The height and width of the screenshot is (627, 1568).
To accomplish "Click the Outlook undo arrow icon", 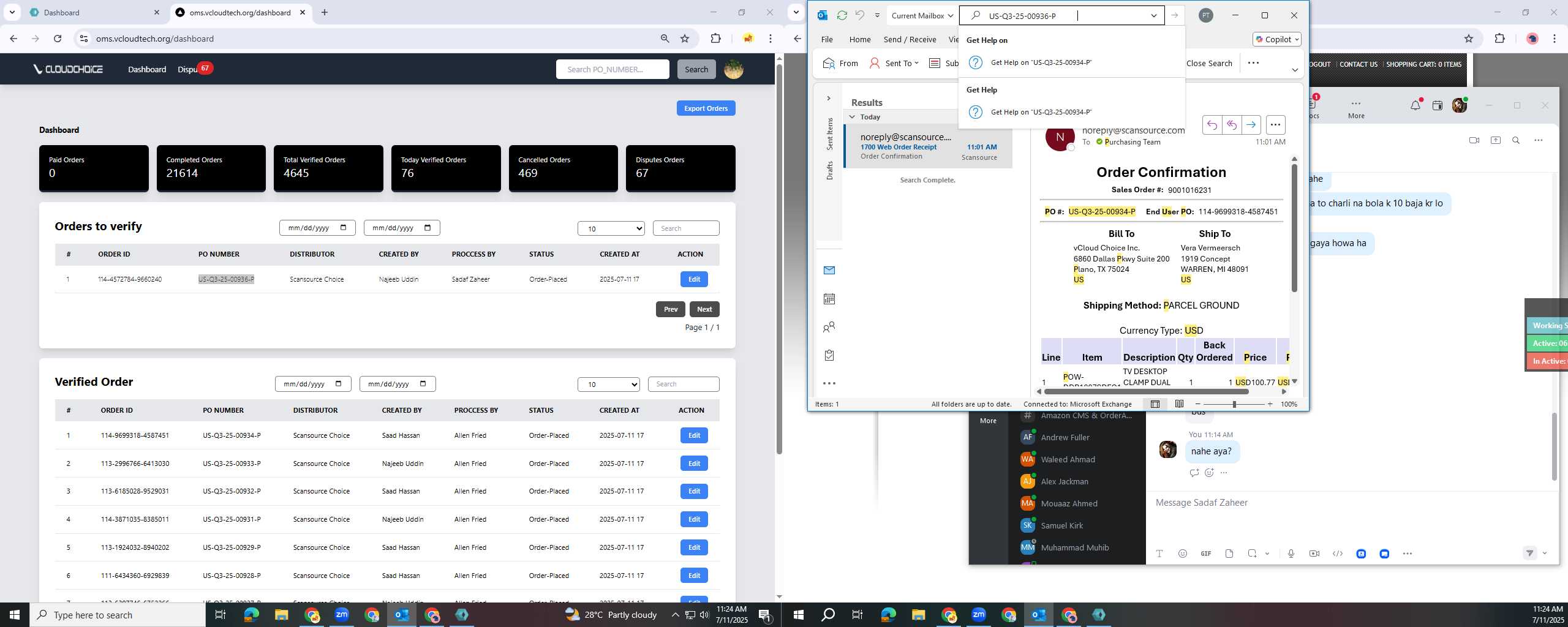I will click(x=860, y=16).
